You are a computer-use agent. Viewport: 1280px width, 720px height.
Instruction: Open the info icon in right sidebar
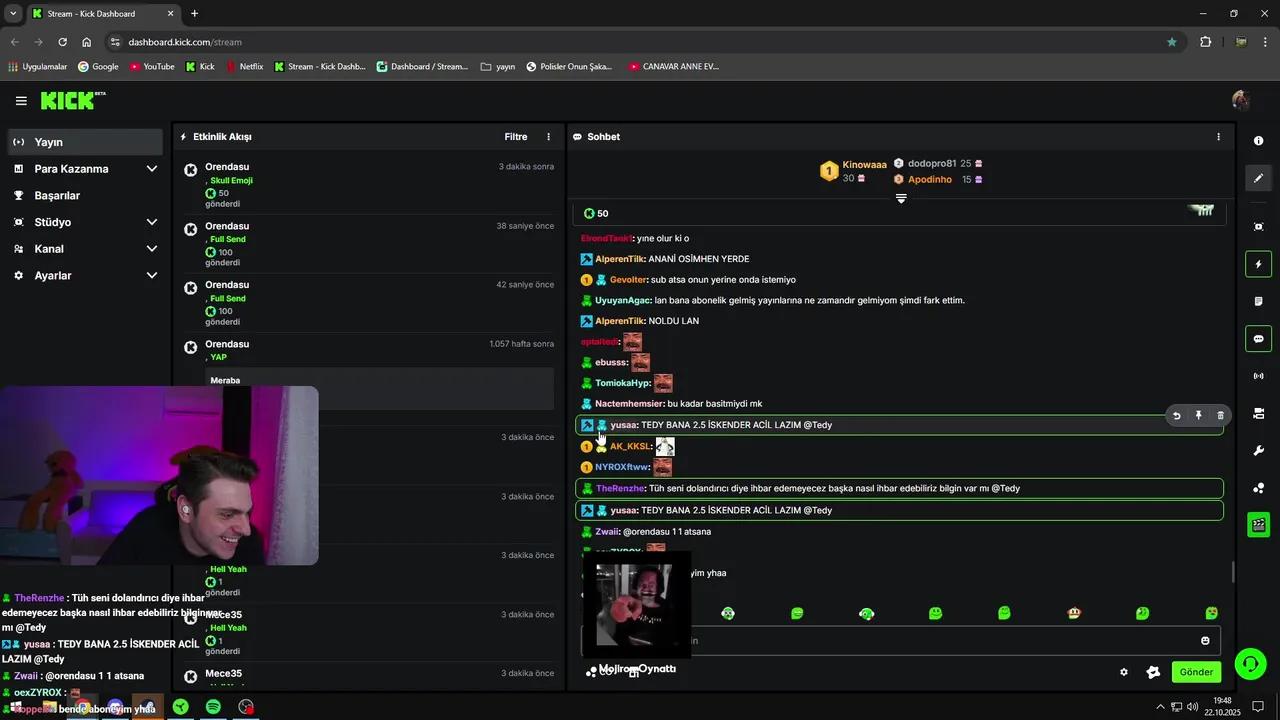[x=1258, y=141]
